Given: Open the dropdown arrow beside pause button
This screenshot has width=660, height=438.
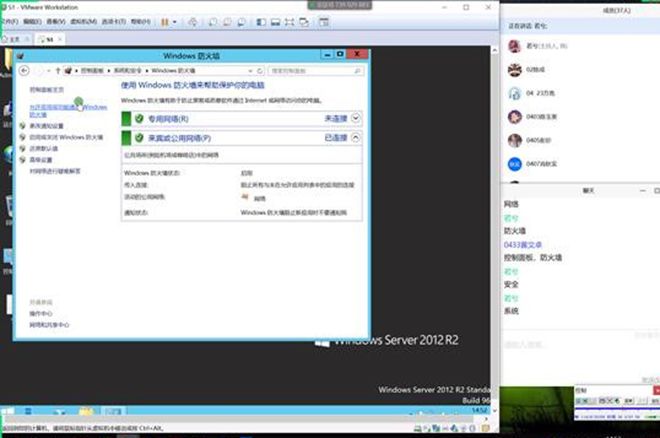Looking at the screenshot, I should click(175, 22).
